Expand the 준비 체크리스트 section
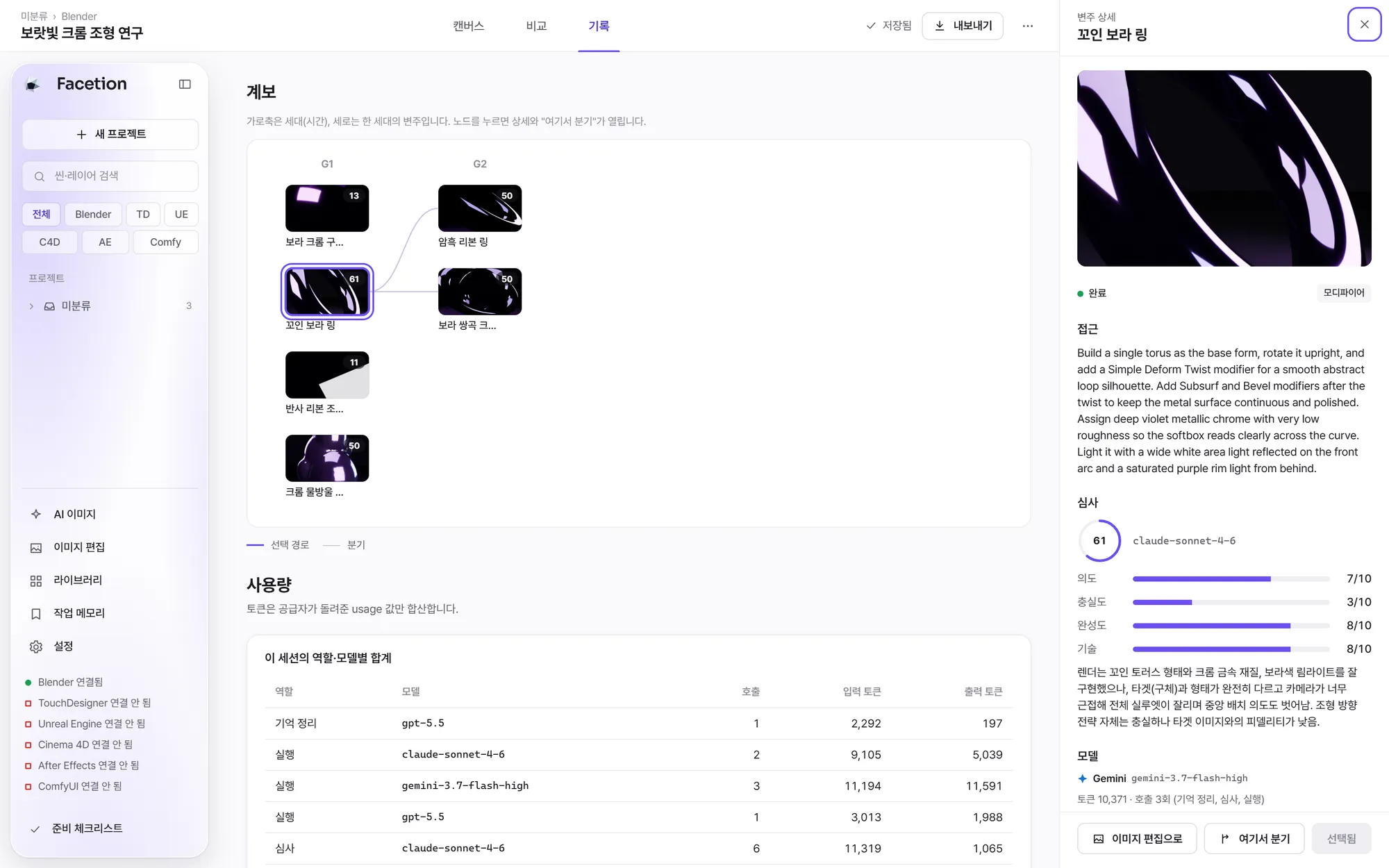 click(110, 828)
